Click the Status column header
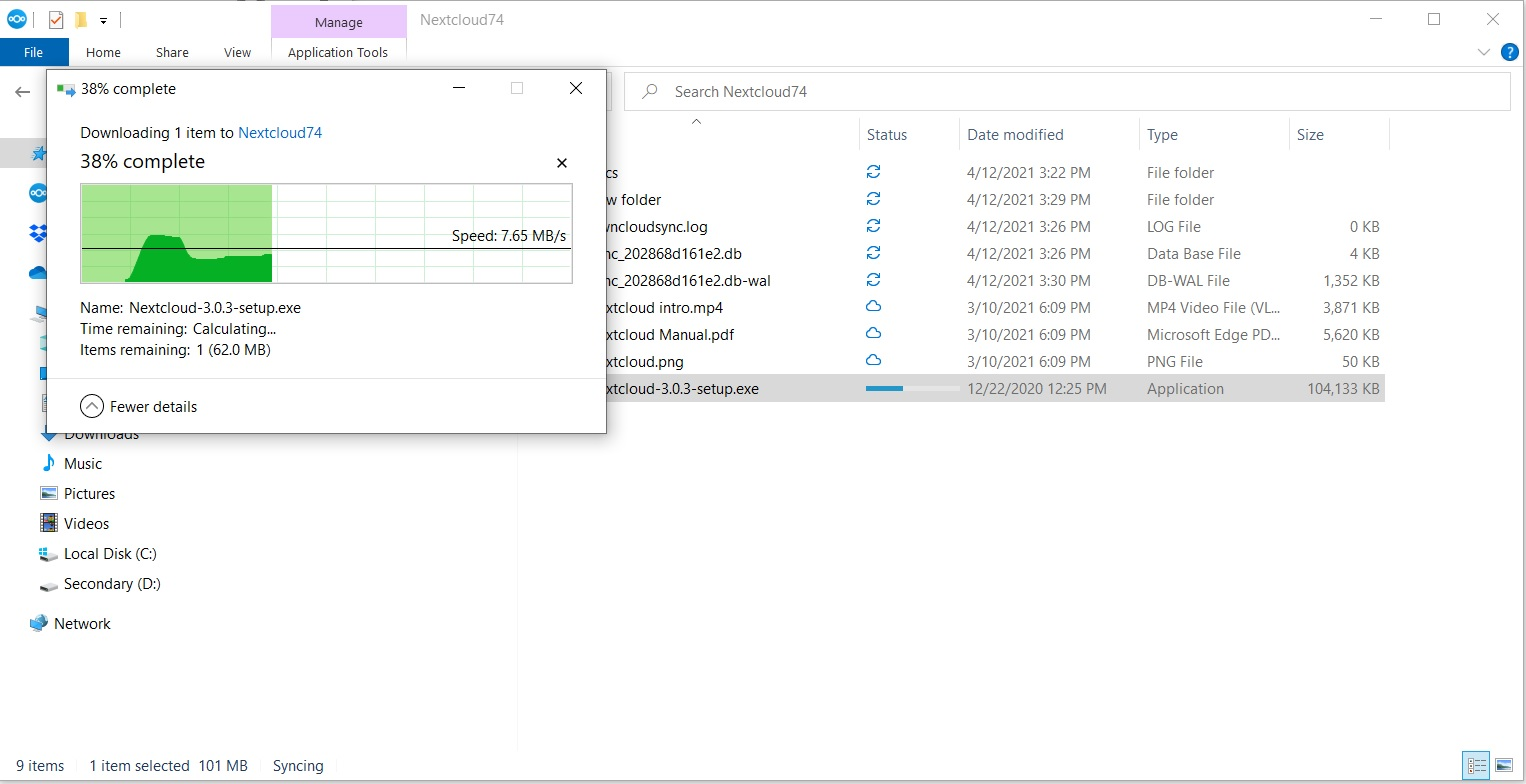The image size is (1526, 784). (887, 134)
